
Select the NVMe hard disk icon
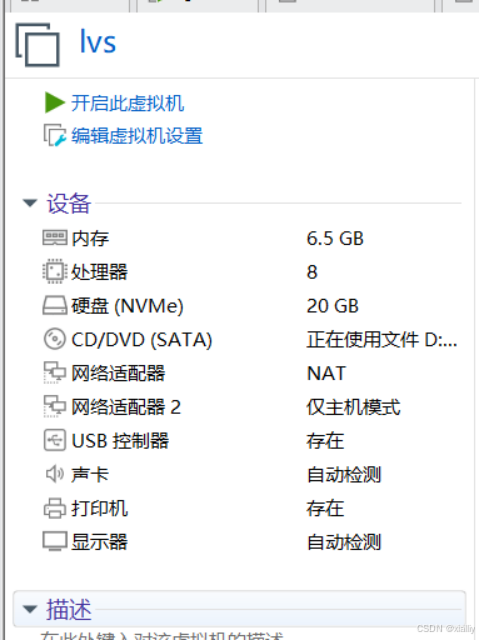click(x=55, y=306)
